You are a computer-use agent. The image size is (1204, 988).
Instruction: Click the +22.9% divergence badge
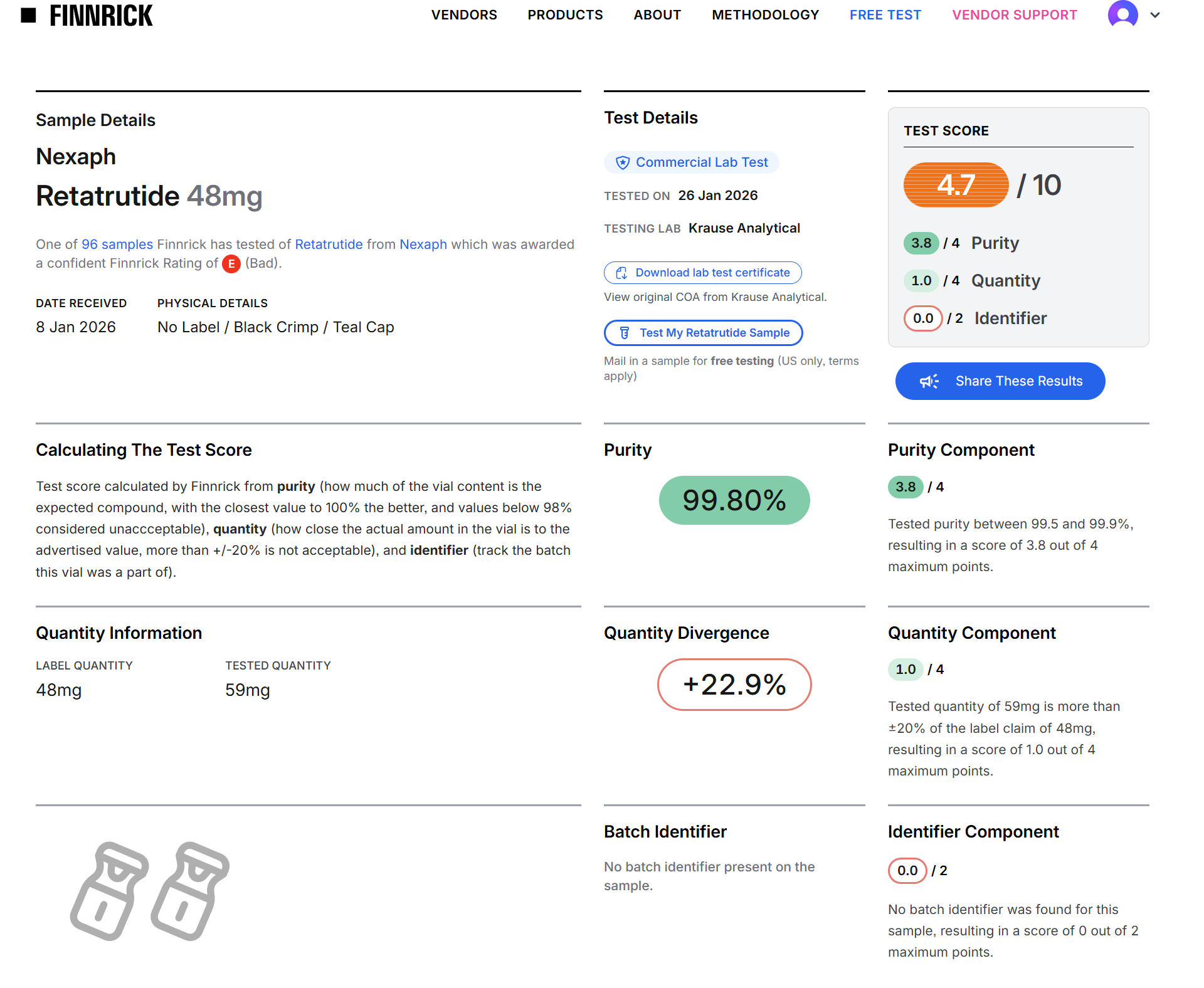[x=734, y=685]
